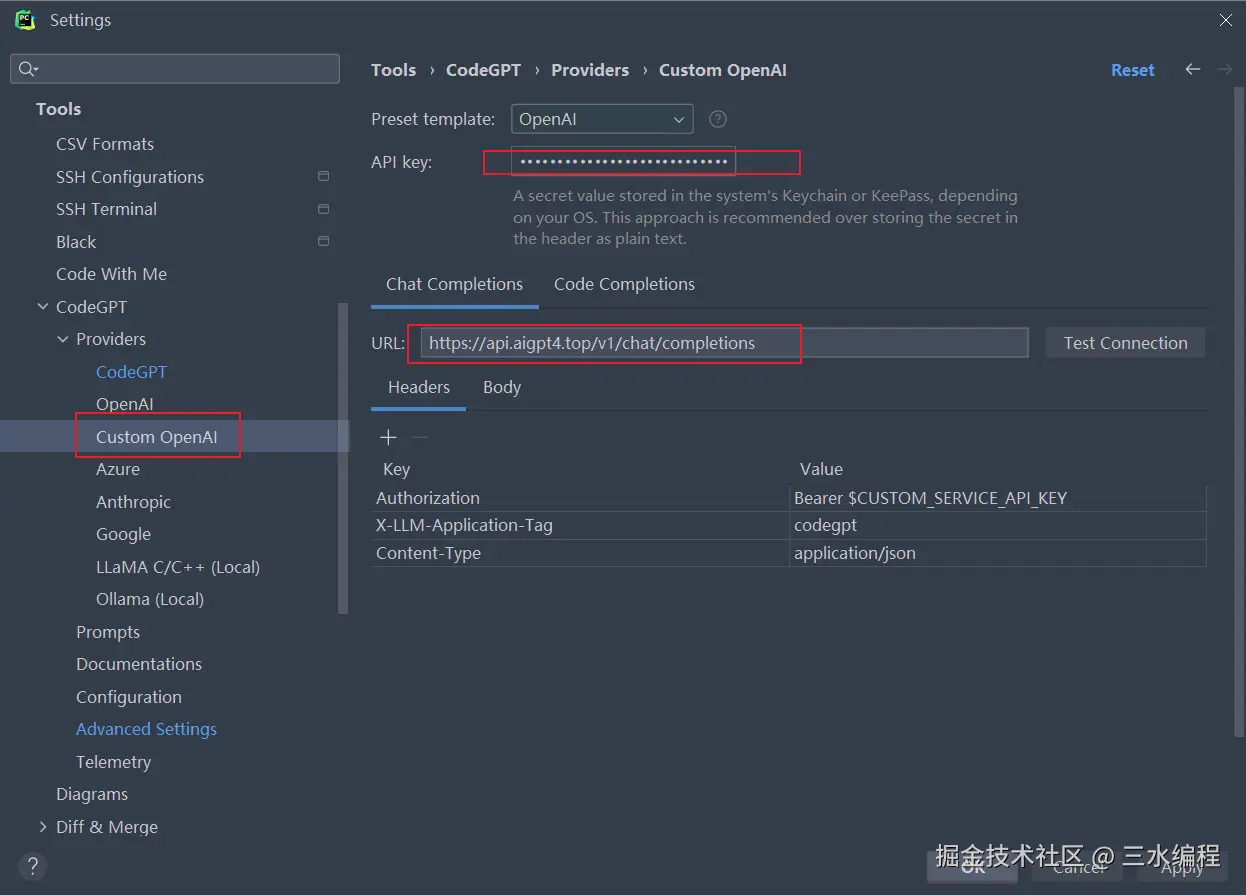The height and width of the screenshot is (895, 1246).
Task: Close the Settings window
Action: point(1225,20)
